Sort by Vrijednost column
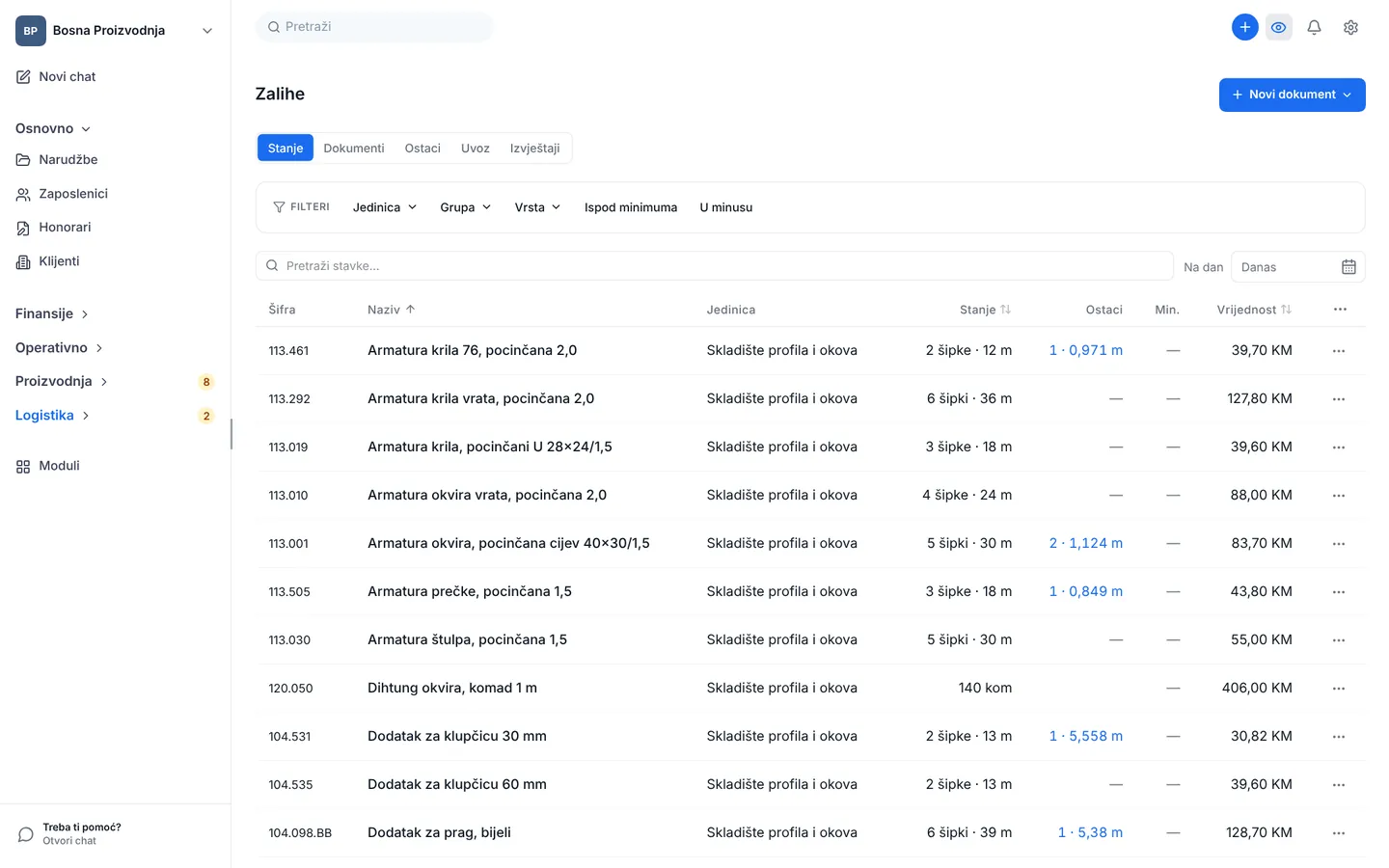 (x=1254, y=310)
